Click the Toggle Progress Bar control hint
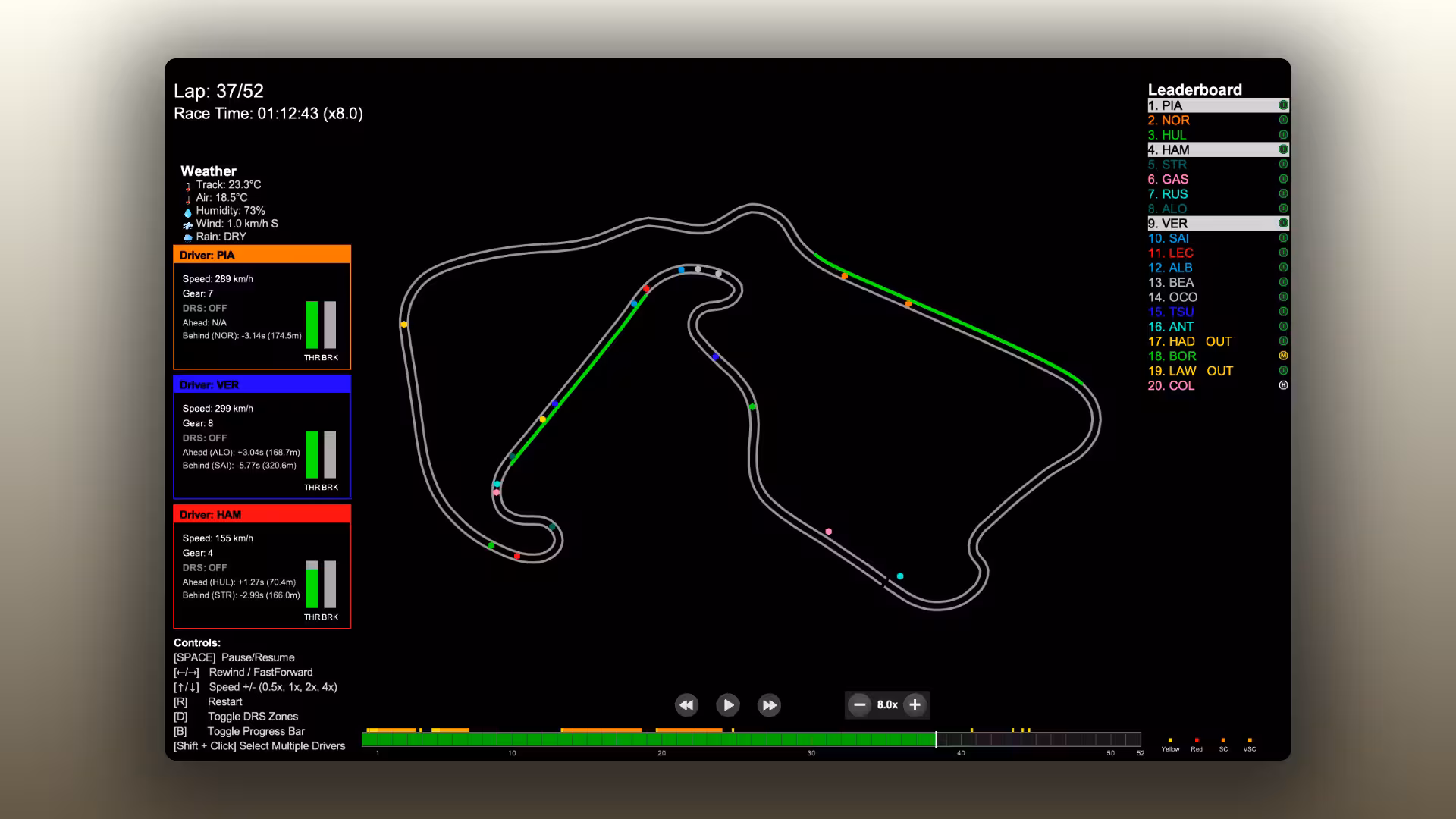Screen dimensions: 1456x819 (x=239, y=731)
